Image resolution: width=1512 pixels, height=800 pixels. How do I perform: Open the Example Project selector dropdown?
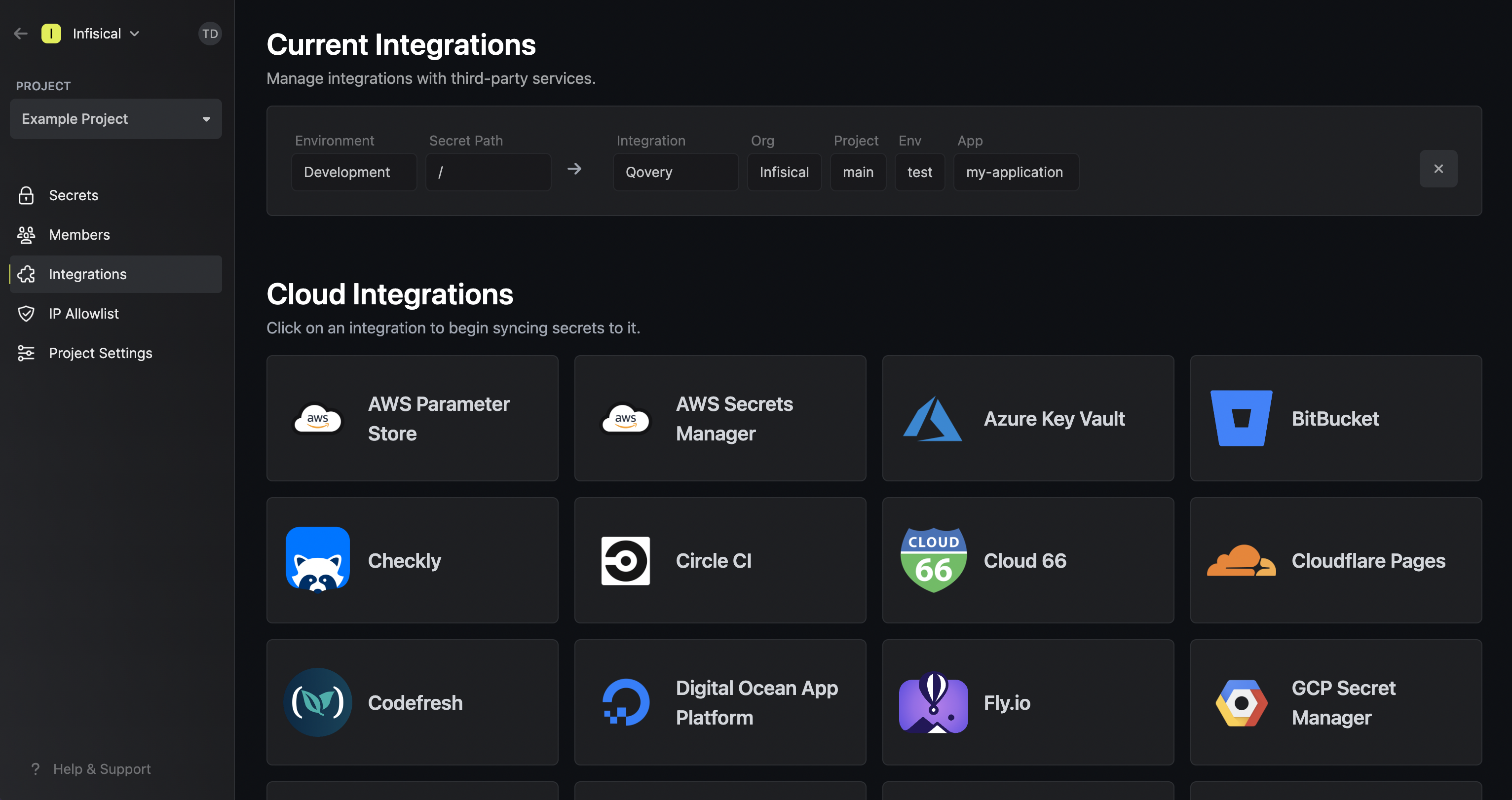[115, 119]
